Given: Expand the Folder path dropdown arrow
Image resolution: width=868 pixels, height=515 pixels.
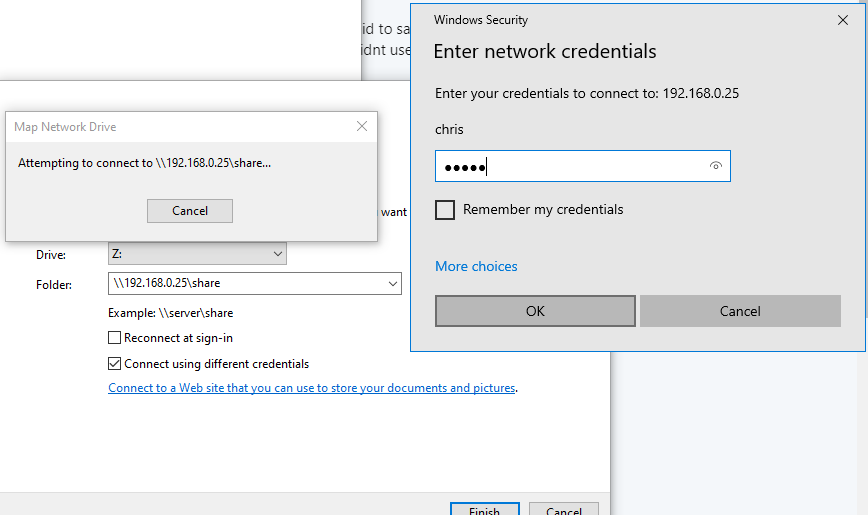Looking at the screenshot, I should (392, 284).
